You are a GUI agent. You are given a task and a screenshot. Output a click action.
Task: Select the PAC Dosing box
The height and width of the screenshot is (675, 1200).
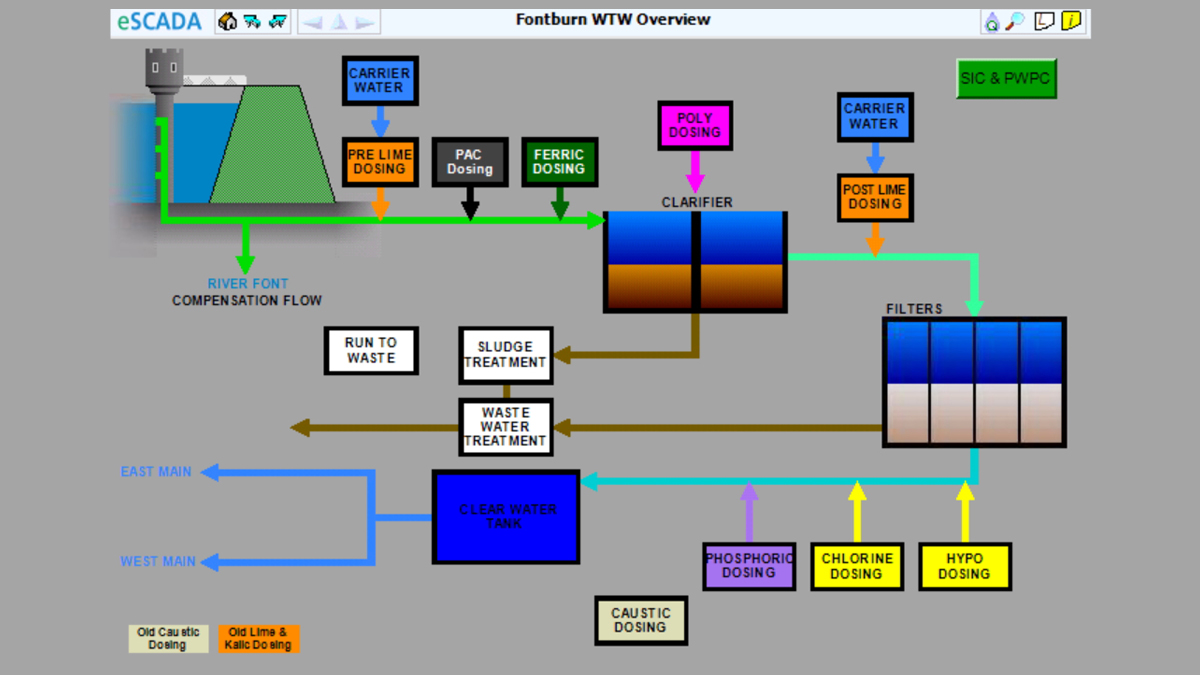[x=470, y=162]
